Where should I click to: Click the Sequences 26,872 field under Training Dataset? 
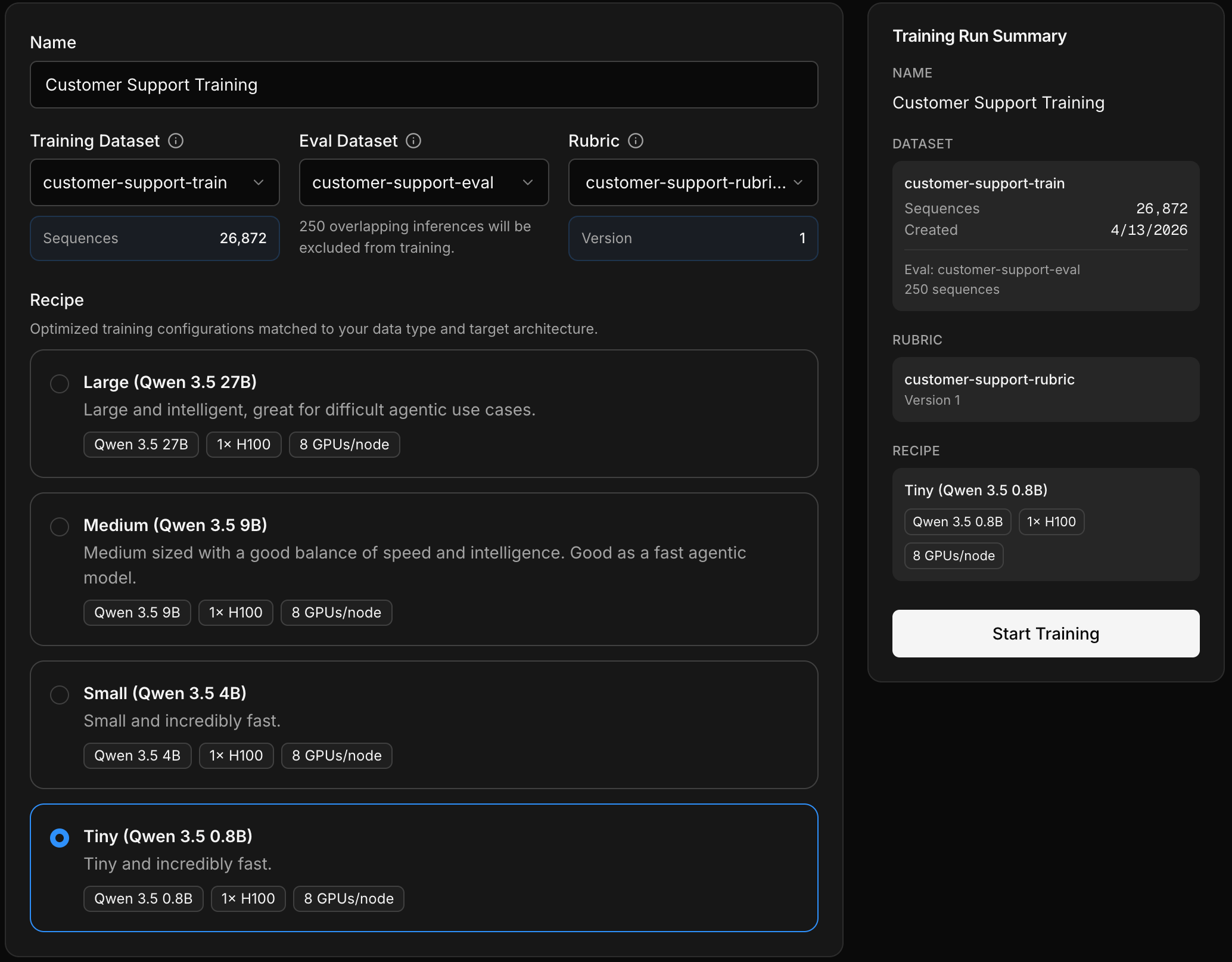[155, 238]
